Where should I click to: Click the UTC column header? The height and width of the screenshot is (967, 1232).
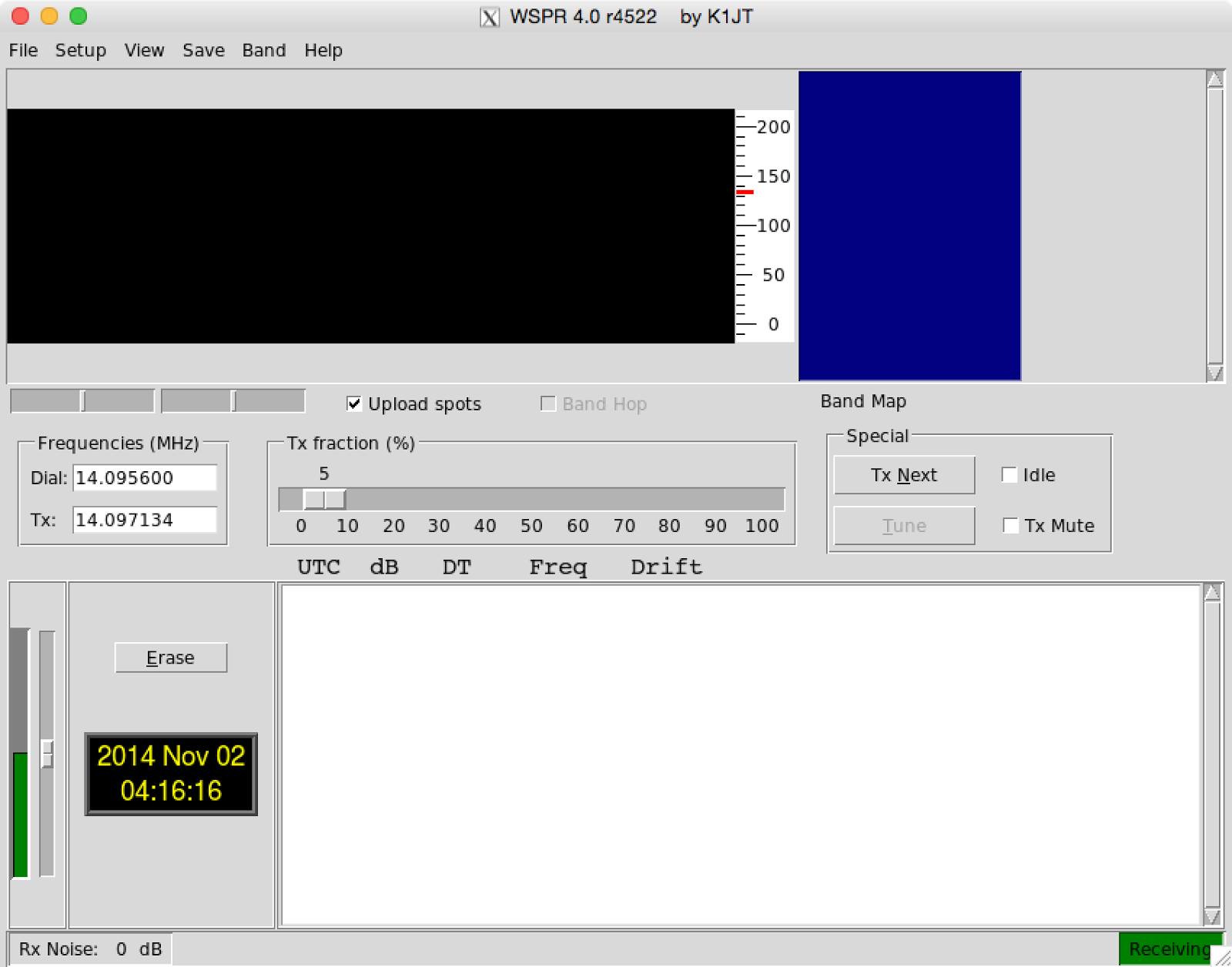(319, 567)
